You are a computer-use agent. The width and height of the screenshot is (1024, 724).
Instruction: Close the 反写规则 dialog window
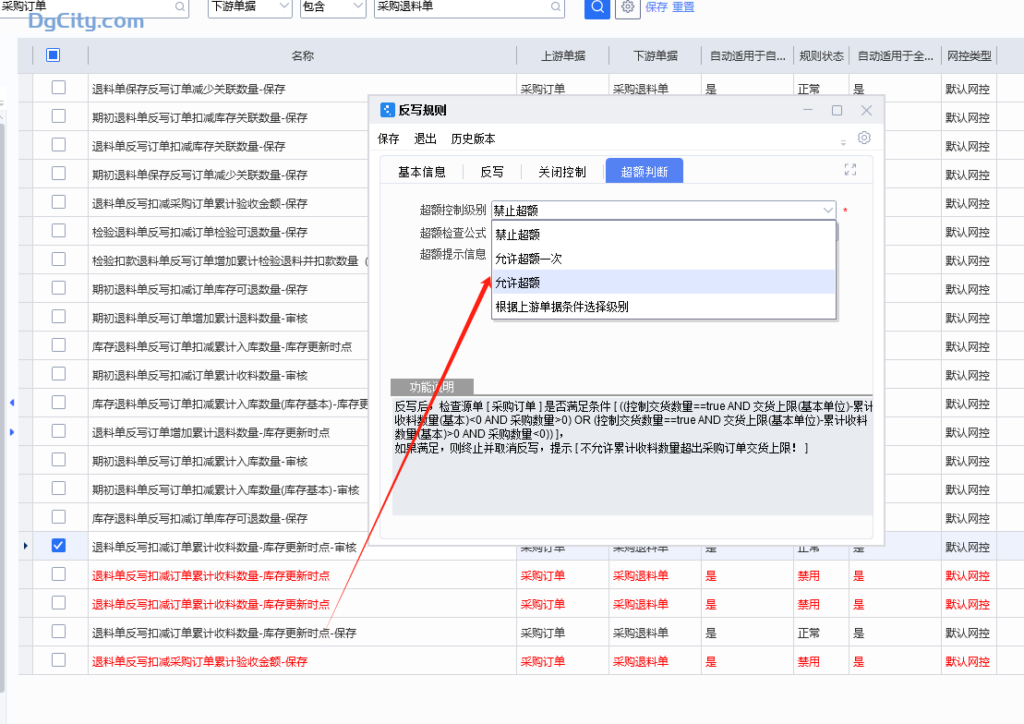(x=866, y=110)
